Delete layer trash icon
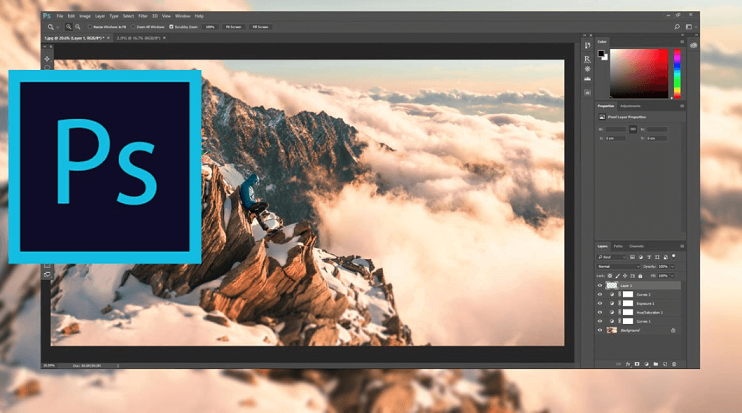Screen dimensions: 742x413 [x=674, y=364]
